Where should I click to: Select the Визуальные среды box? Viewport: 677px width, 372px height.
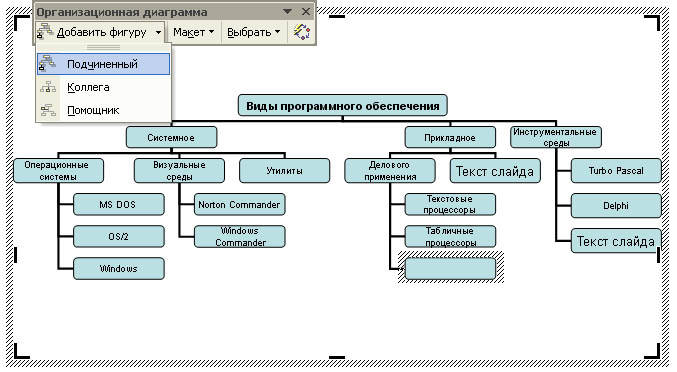[x=179, y=170]
